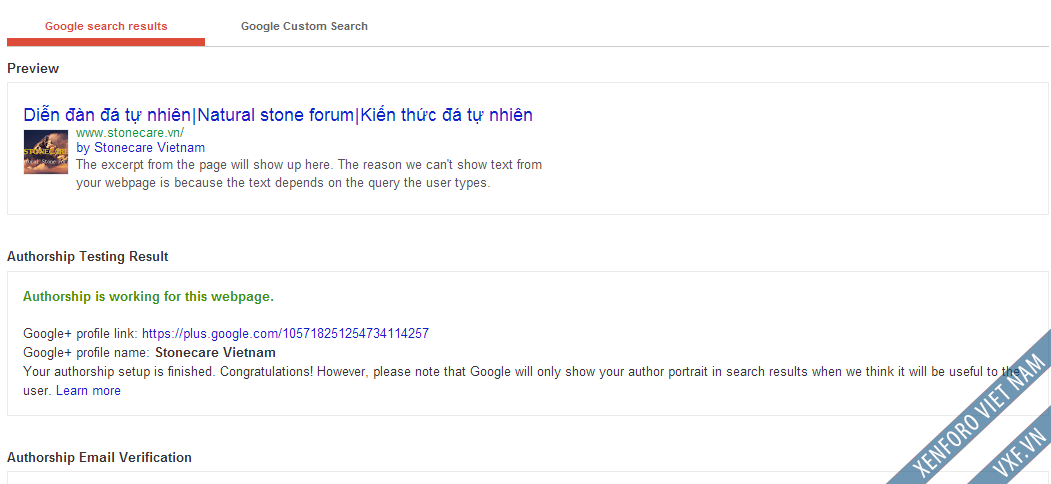Click the green 'Authorship is working' message
Screen dimensions: 1051x484
click(x=148, y=297)
